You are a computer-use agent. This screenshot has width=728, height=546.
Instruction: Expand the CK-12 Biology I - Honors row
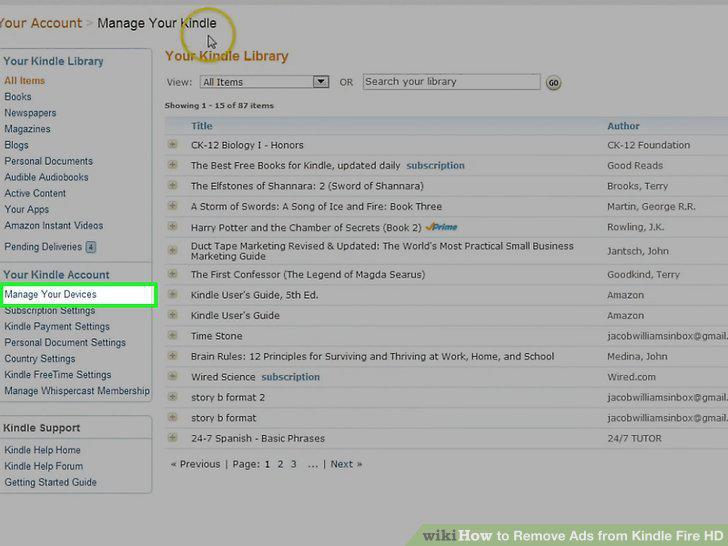coord(172,144)
